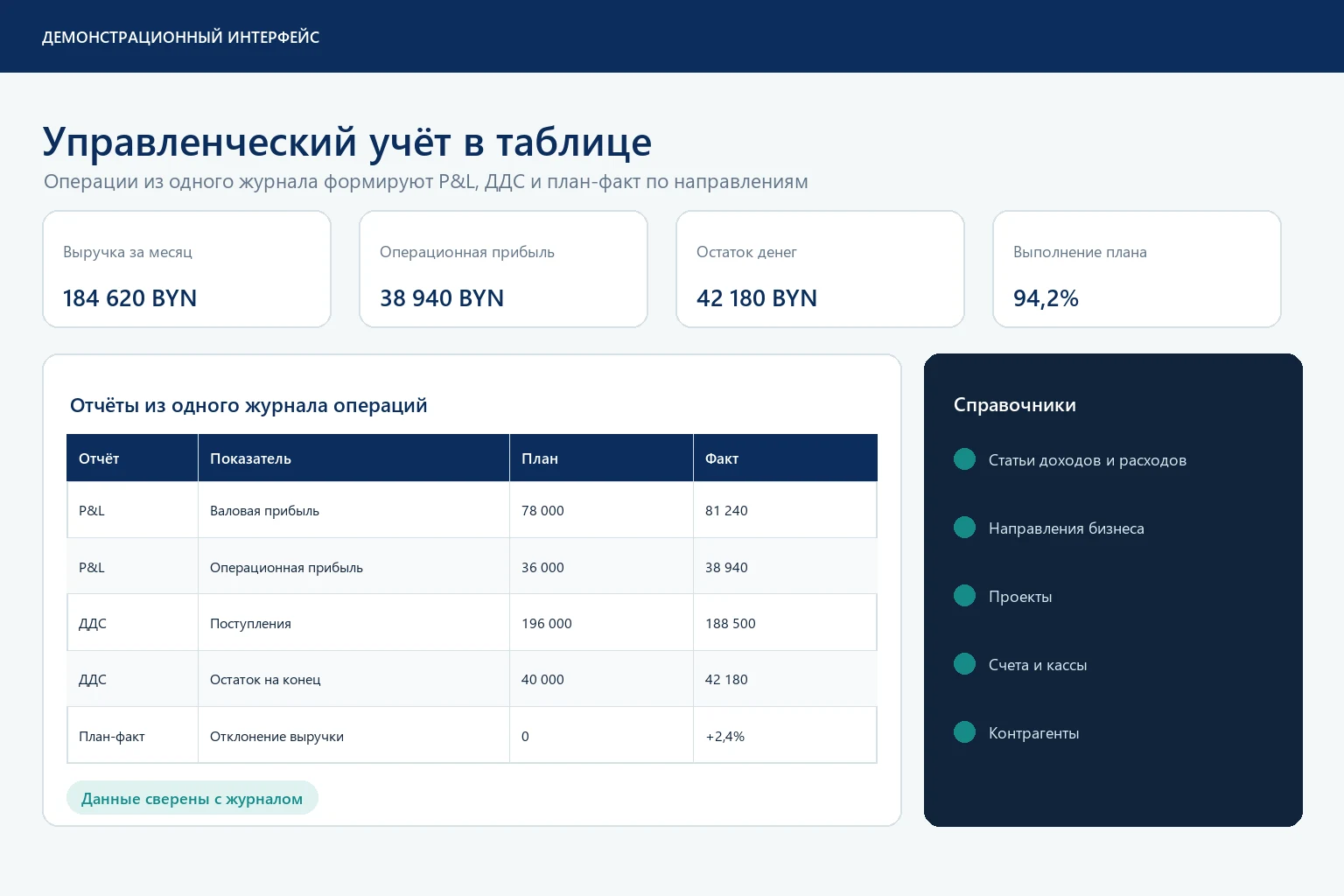
Task: Click the fact value +2,4%
Action: point(725,736)
